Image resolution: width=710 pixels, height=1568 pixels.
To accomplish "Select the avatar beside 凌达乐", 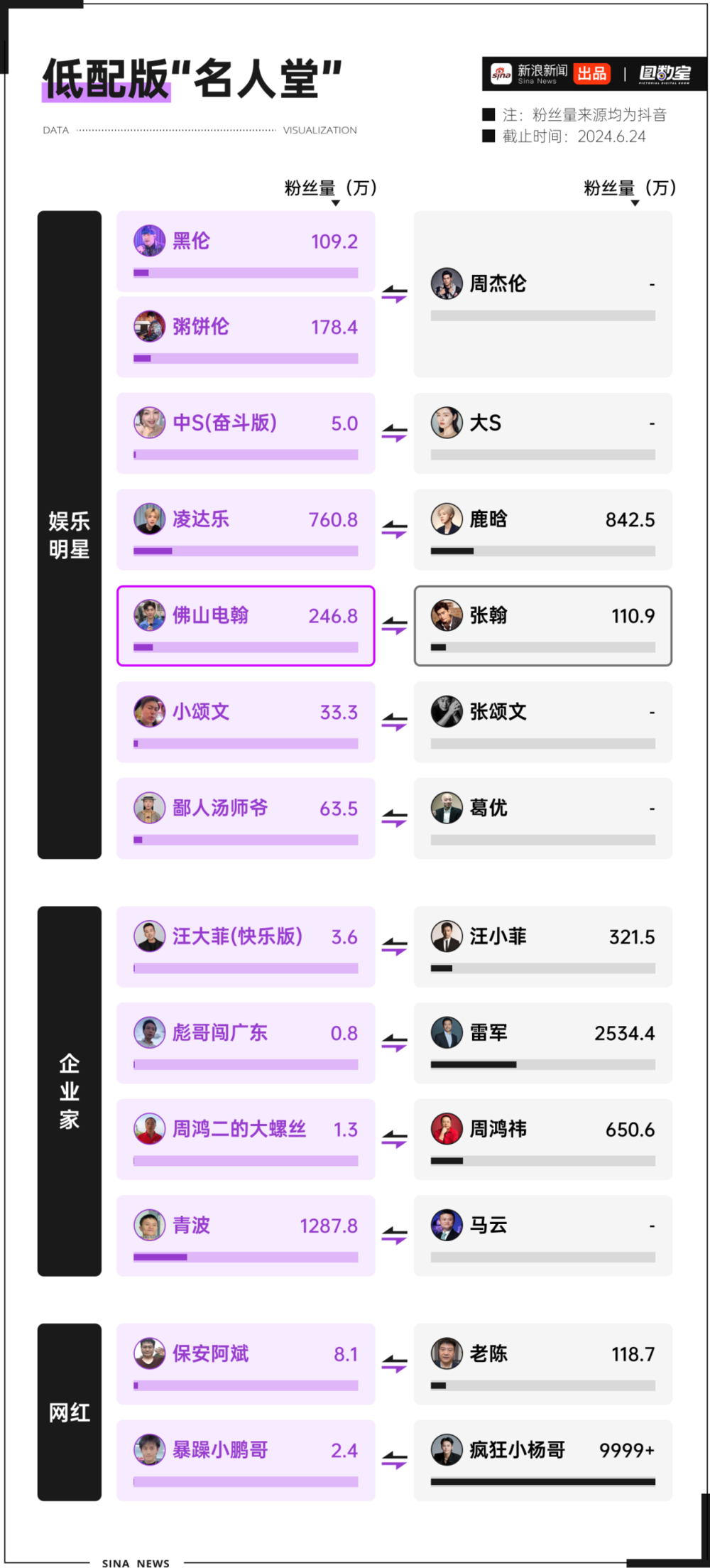I will (150, 519).
